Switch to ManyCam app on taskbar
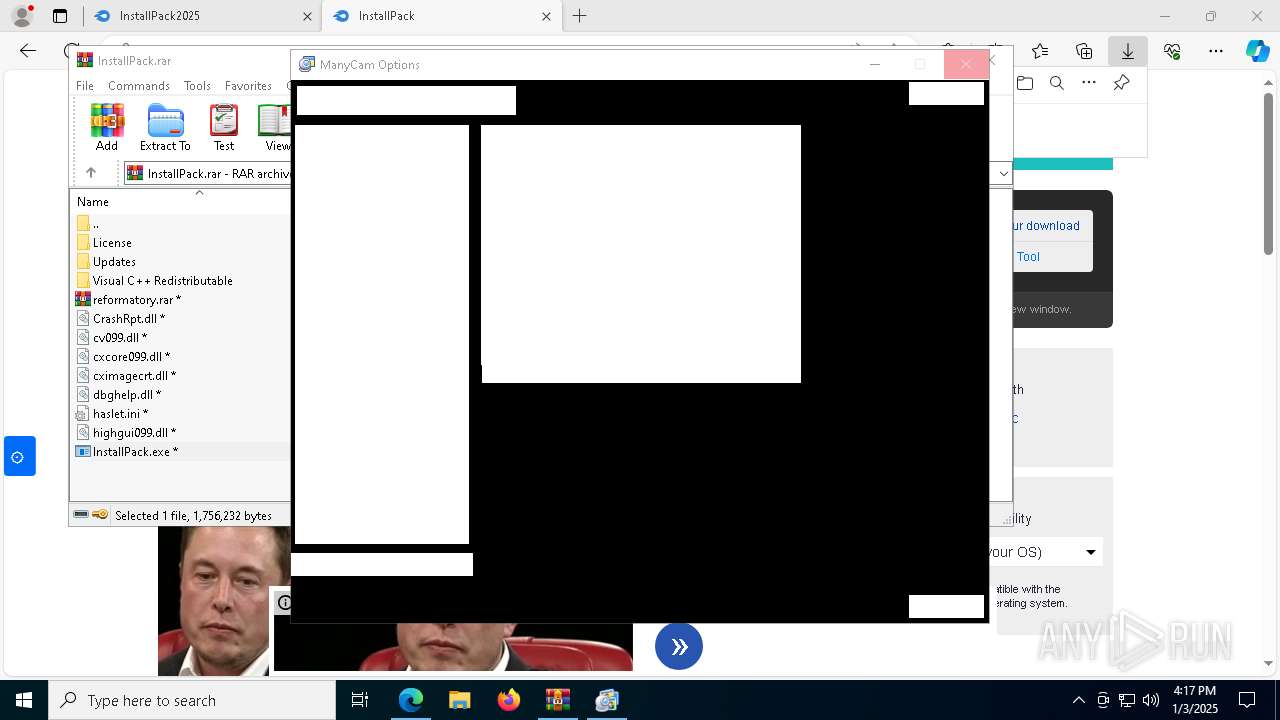The height and width of the screenshot is (720, 1280). tap(607, 700)
